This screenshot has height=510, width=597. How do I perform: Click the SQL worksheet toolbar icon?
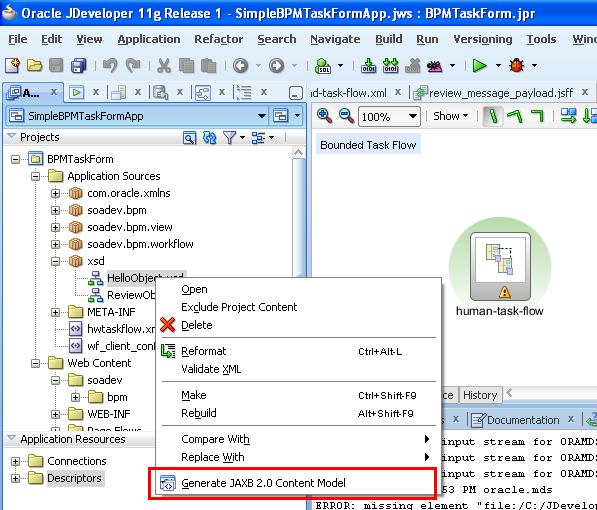(323, 66)
